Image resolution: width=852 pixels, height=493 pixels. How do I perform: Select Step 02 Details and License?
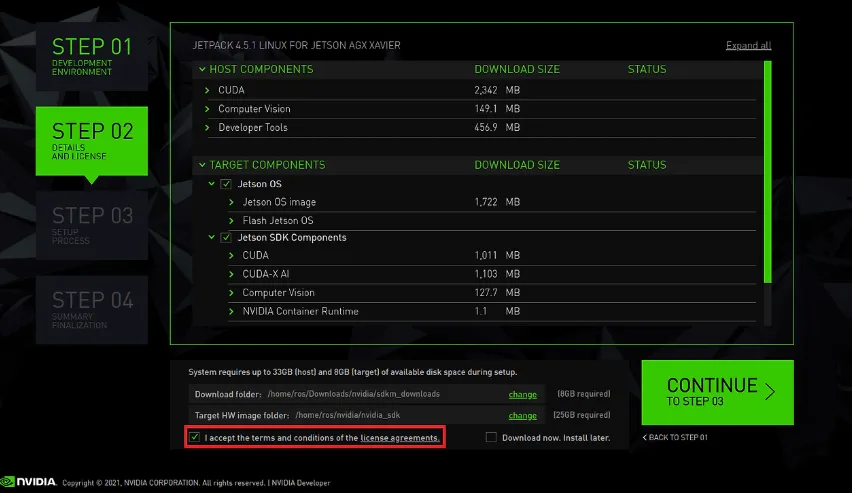coord(92,141)
